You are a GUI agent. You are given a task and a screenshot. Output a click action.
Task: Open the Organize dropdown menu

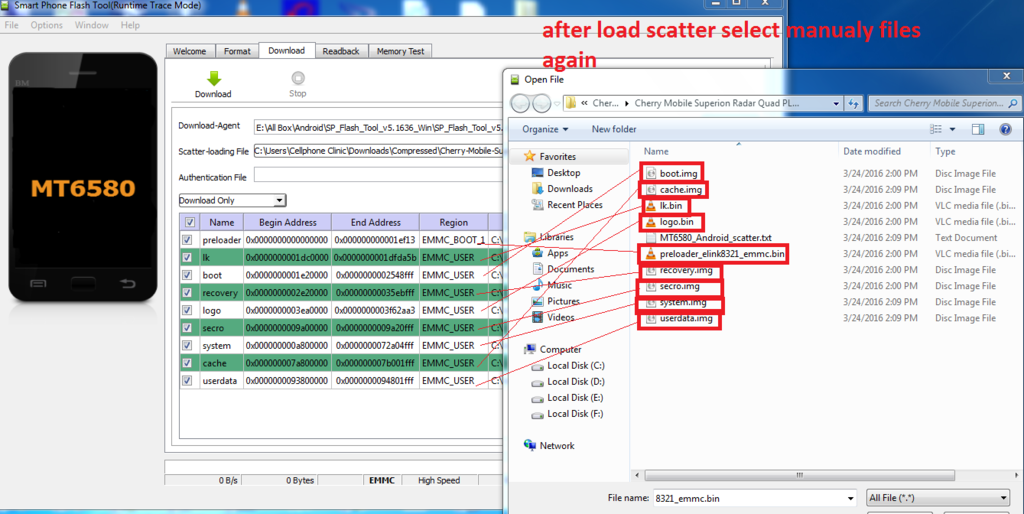(545, 129)
